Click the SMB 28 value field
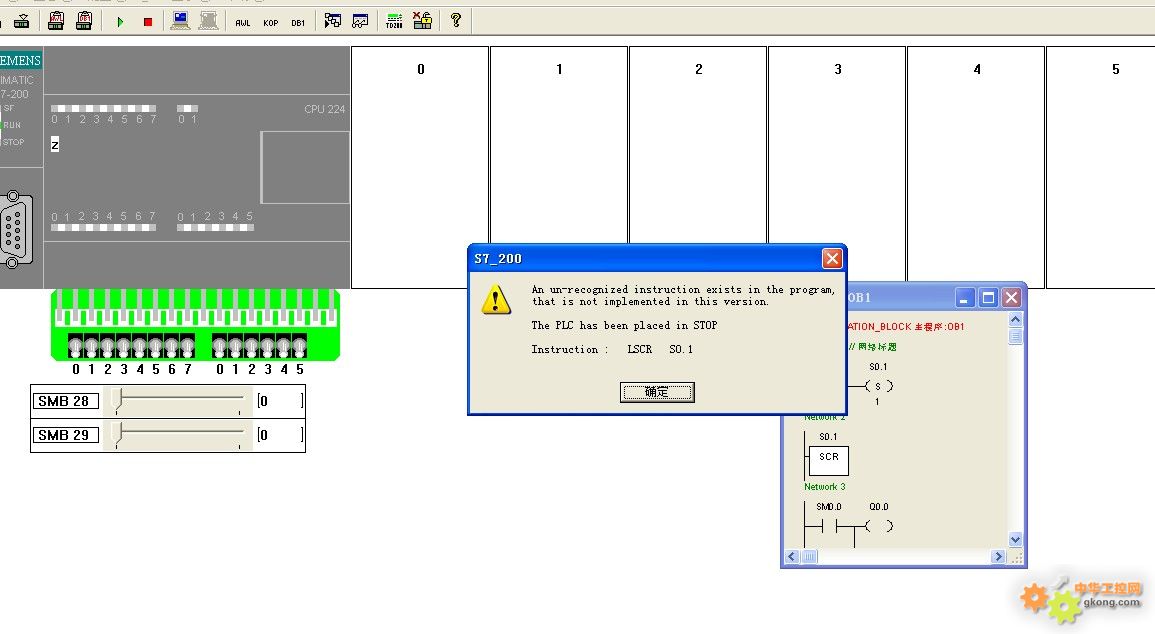The width and height of the screenshot is (1155, 634). (280, 401)
